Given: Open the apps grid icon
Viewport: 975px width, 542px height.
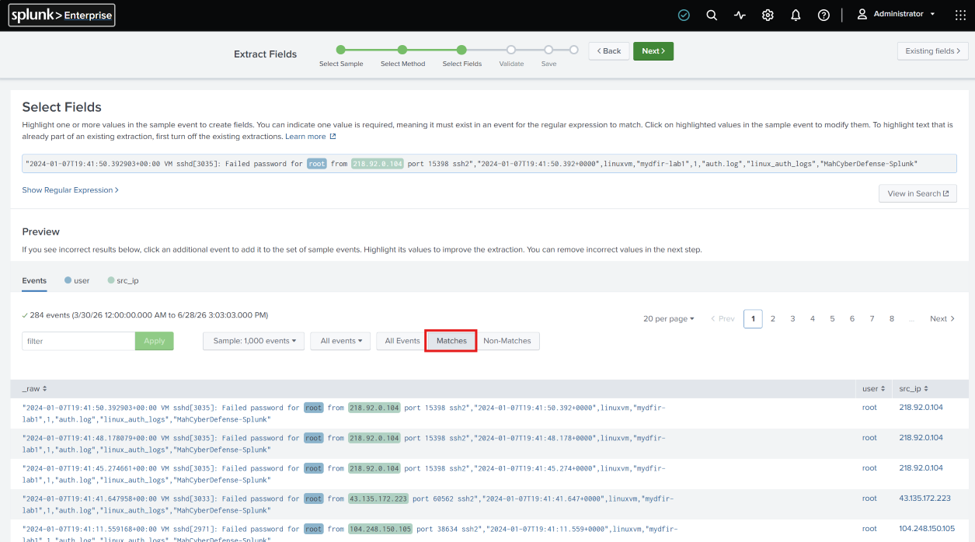Looking at the screenshot, I should coord(960,15).
